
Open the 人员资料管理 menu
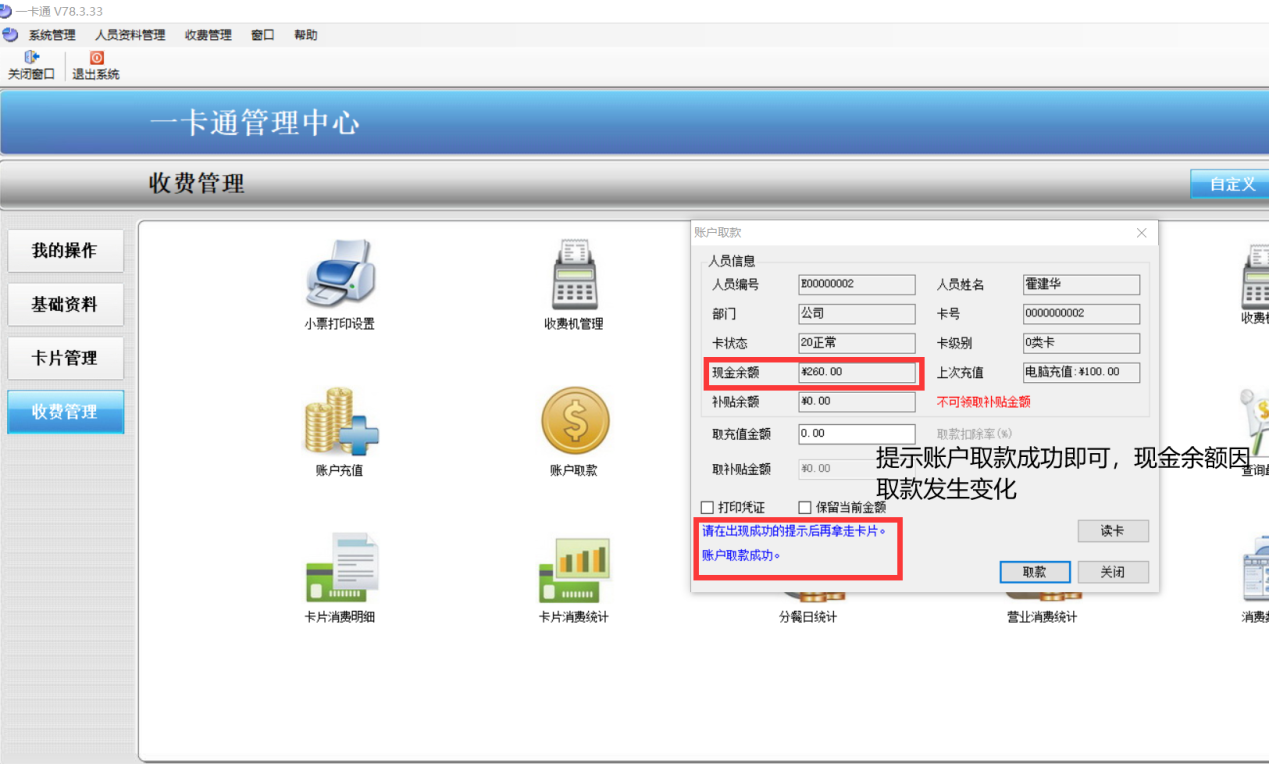click(x=130, y=35)
